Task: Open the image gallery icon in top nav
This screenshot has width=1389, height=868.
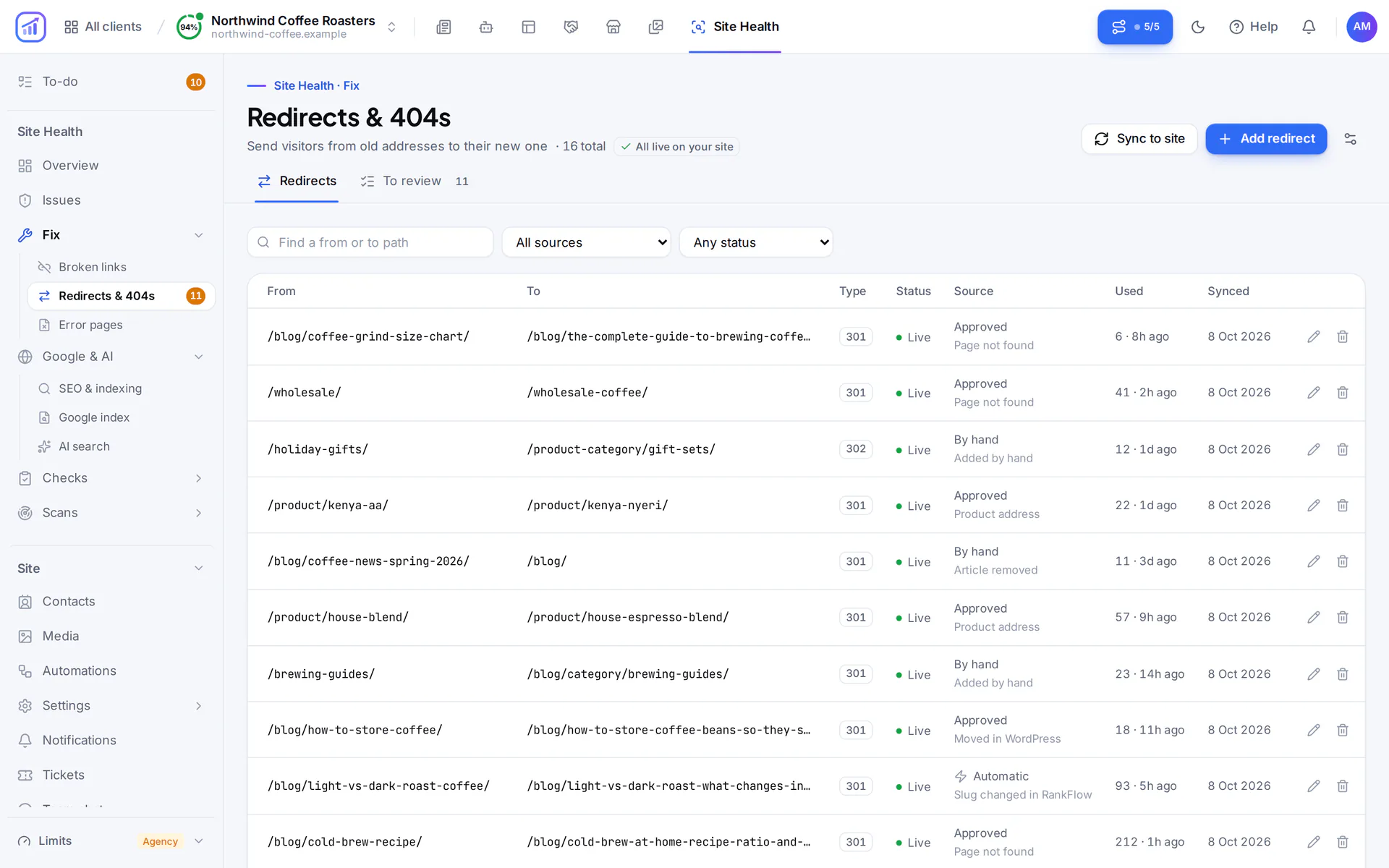Action: coord(656,27)
